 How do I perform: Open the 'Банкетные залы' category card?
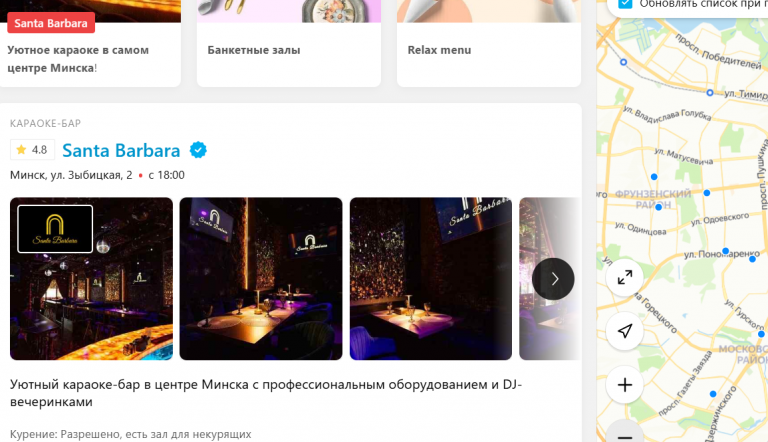288,43
